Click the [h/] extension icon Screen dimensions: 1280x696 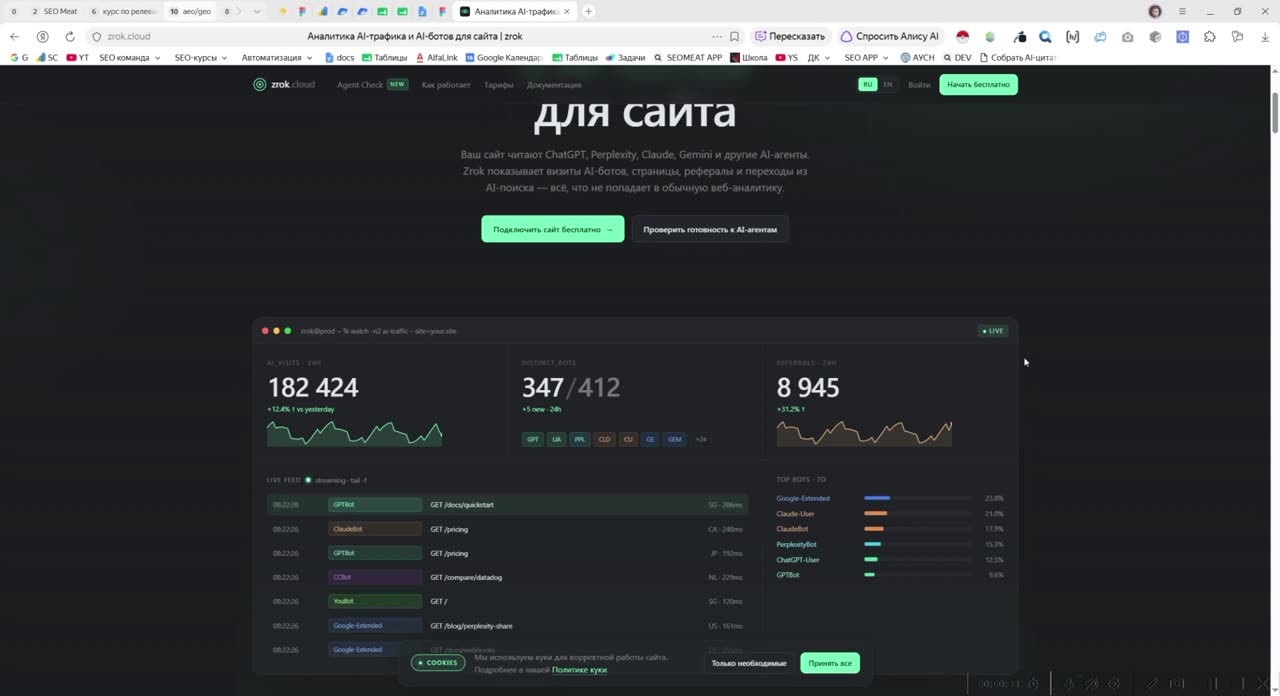1072,37
